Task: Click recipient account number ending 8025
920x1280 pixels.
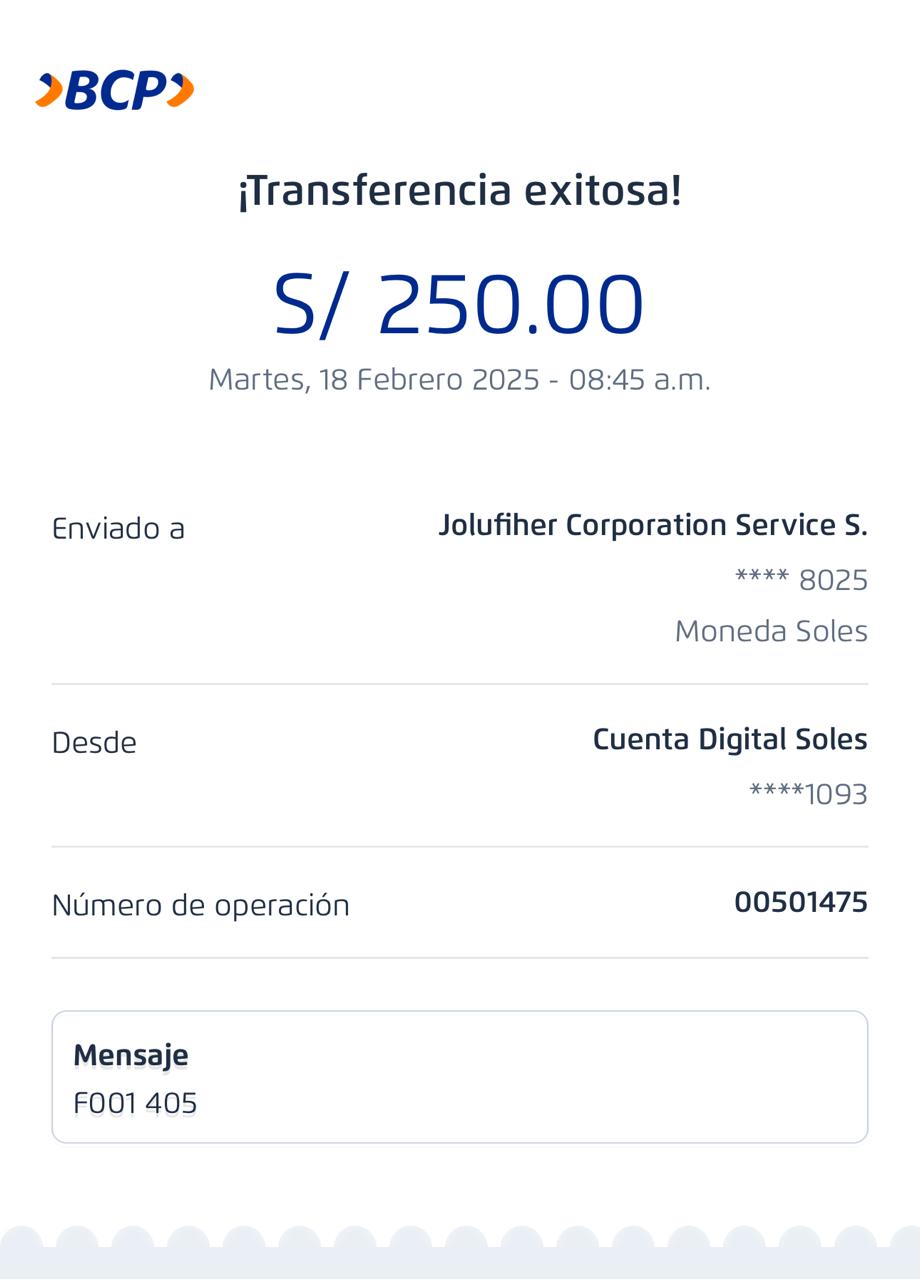Action: click(x=801, y=580)
